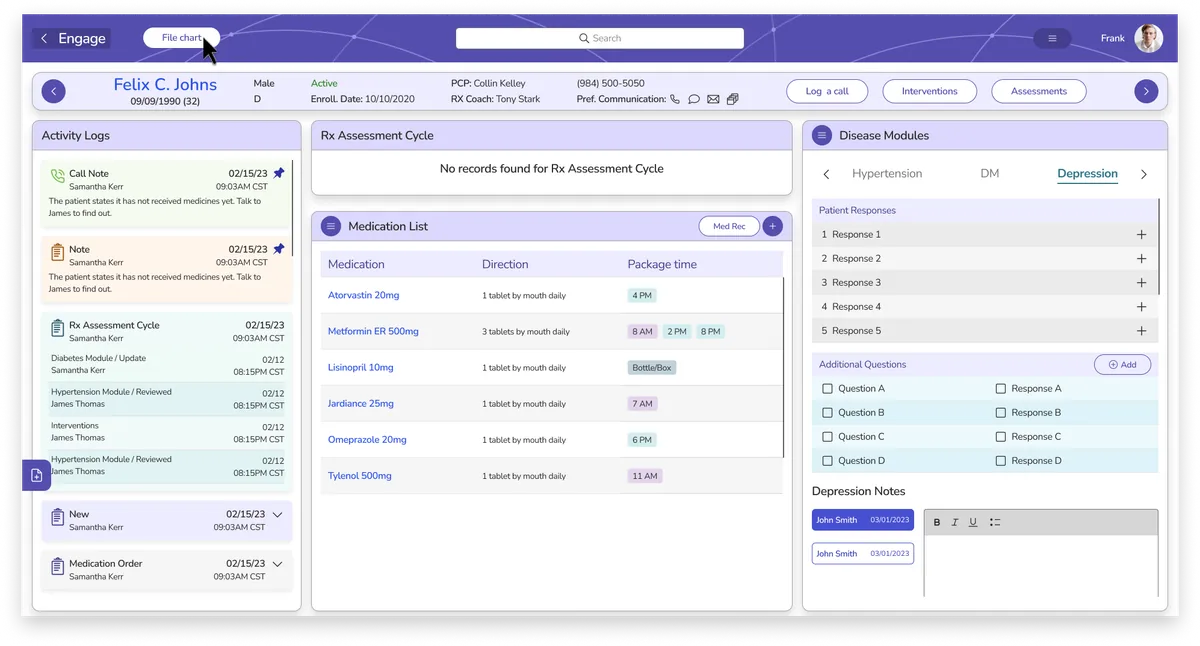Screen dimensions: 1200x646
Task: Open the Metformin ER 500mg link
Action: tap(373, 331)
